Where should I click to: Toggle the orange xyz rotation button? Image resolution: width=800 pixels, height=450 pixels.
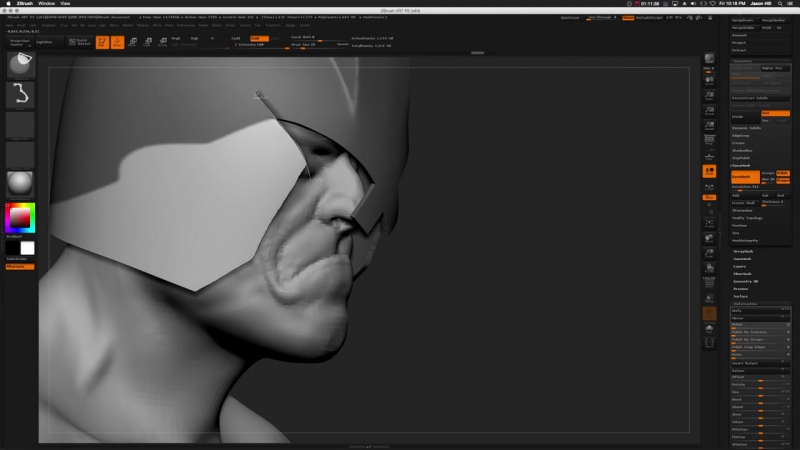click(709, 197)
